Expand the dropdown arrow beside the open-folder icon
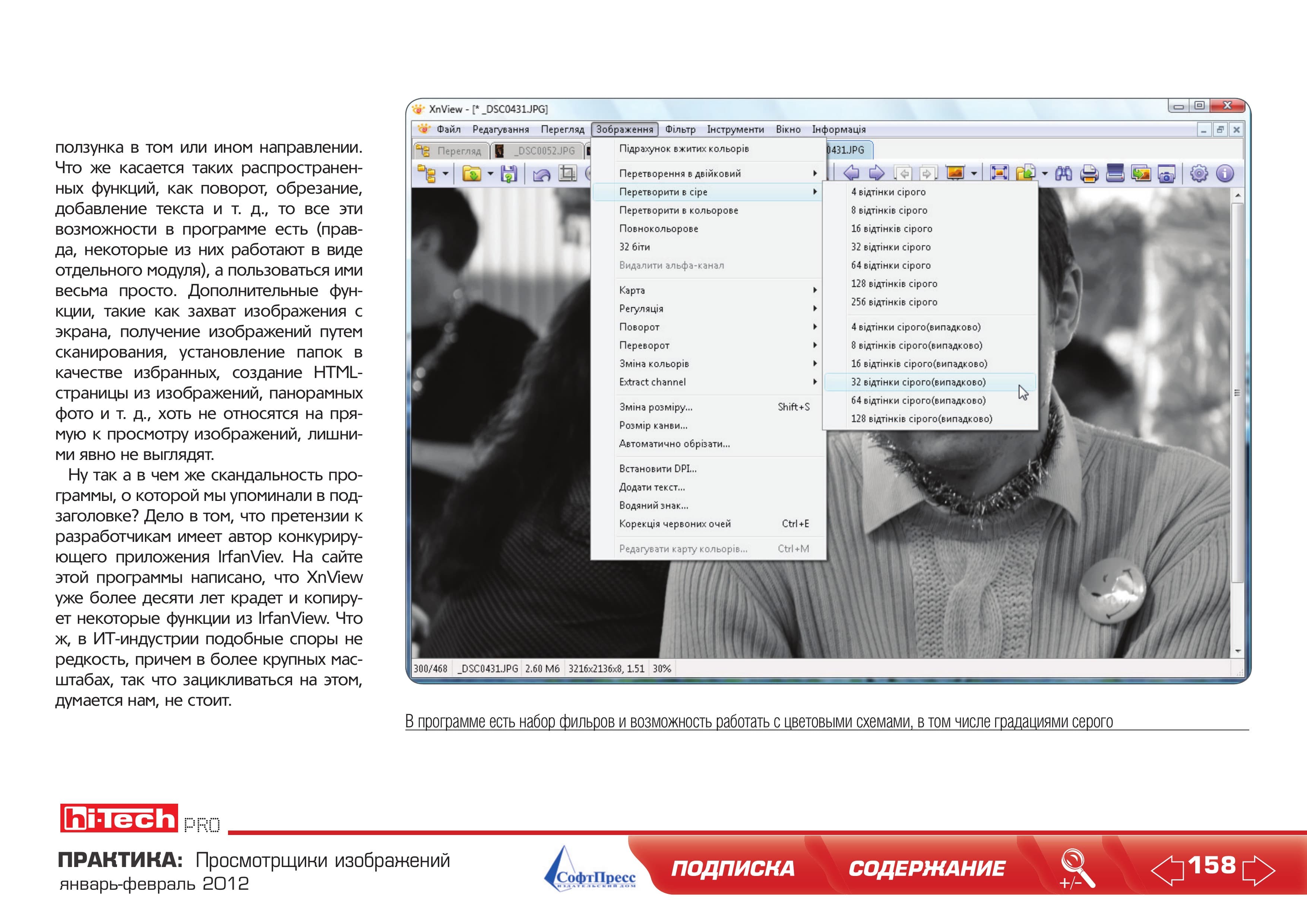The height and width of the screenshot is (924, 1307). pyautogui.click(x=490, y=174)
